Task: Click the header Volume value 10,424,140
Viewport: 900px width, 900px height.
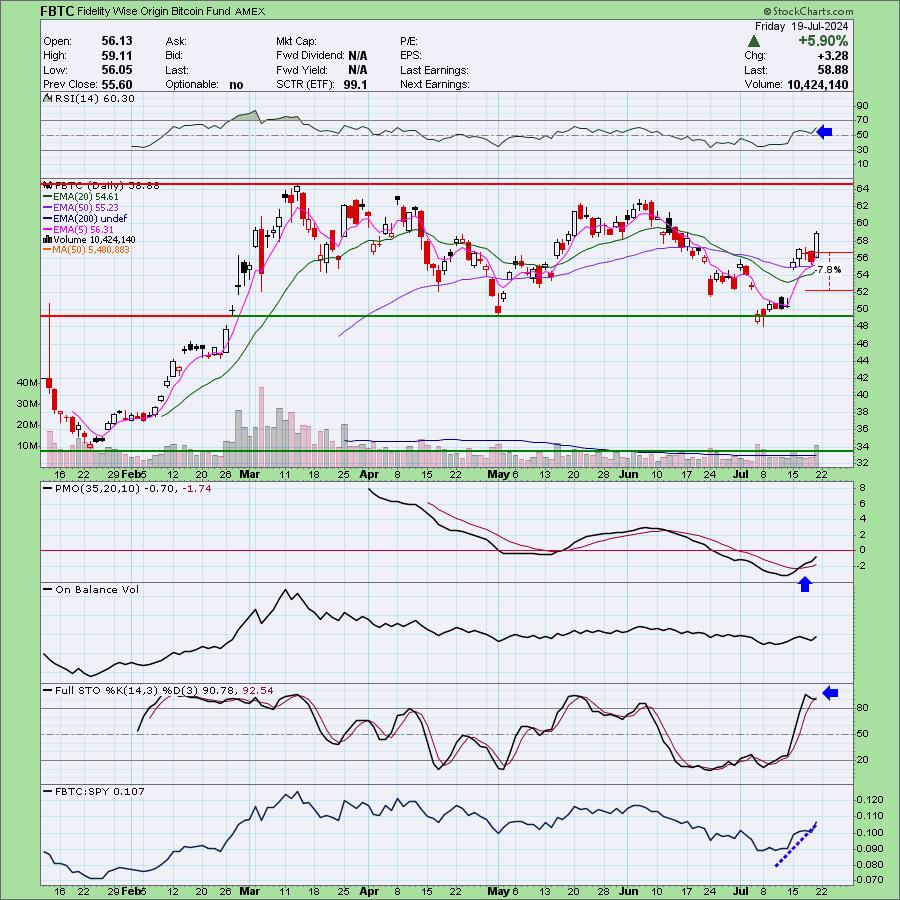Action: click(817, 84)
